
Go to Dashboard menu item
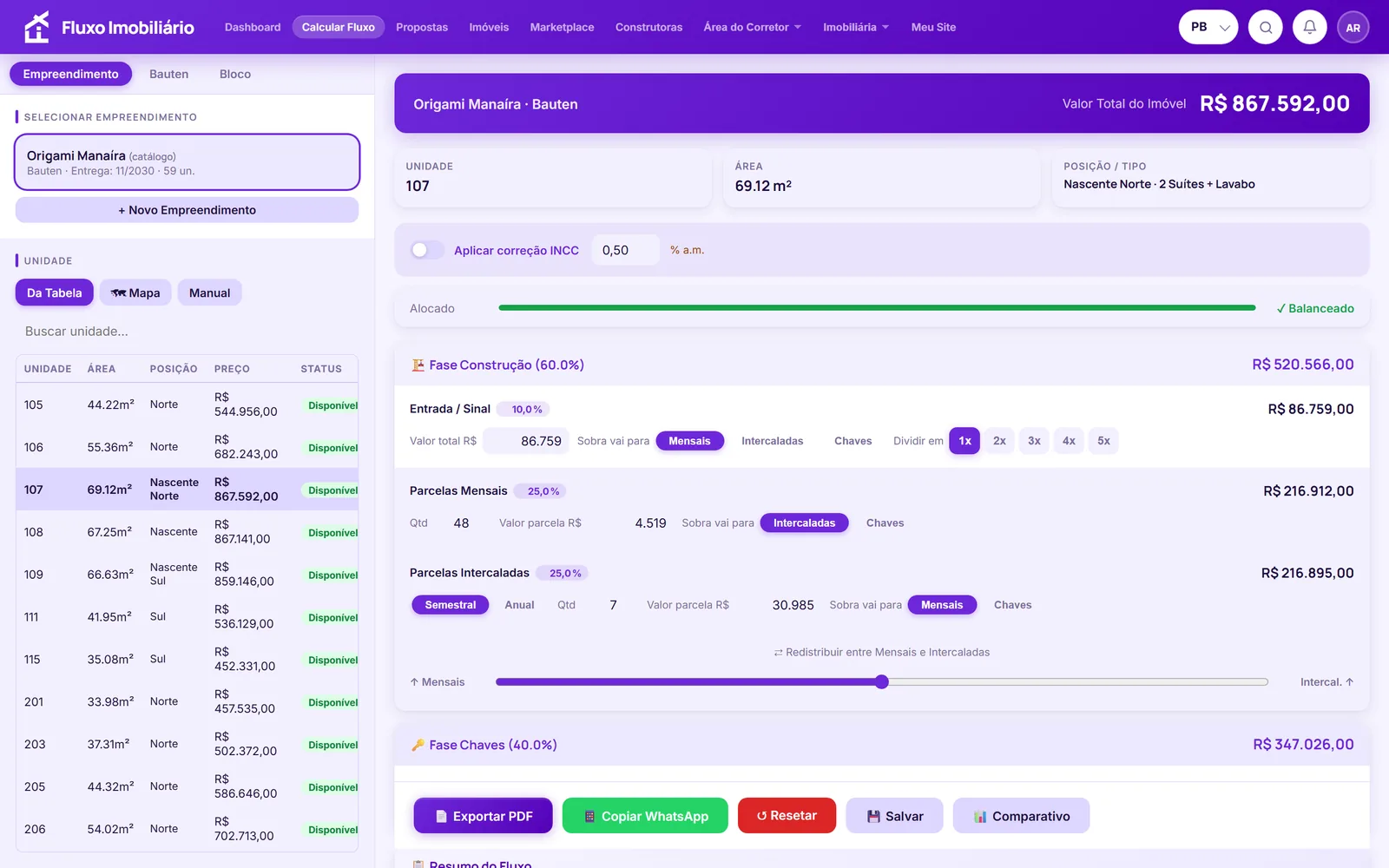coord(253,27)
